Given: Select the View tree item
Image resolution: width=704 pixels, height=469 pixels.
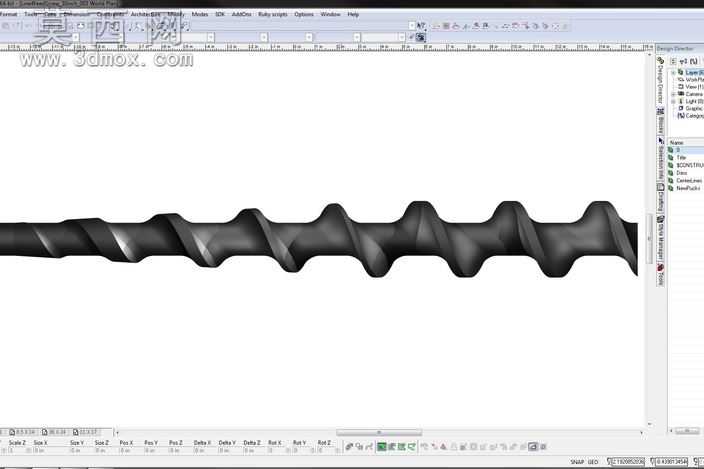Looking at the screenshot, I should coord(691,87).
